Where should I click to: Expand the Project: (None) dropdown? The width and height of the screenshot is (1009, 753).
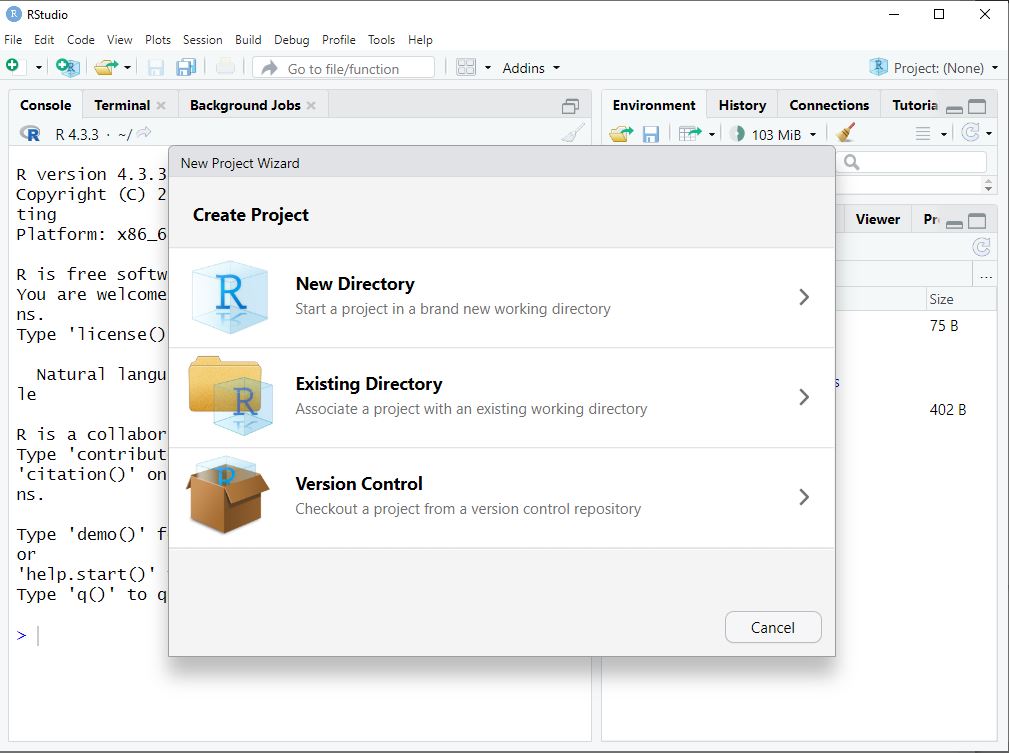[935, 68]
